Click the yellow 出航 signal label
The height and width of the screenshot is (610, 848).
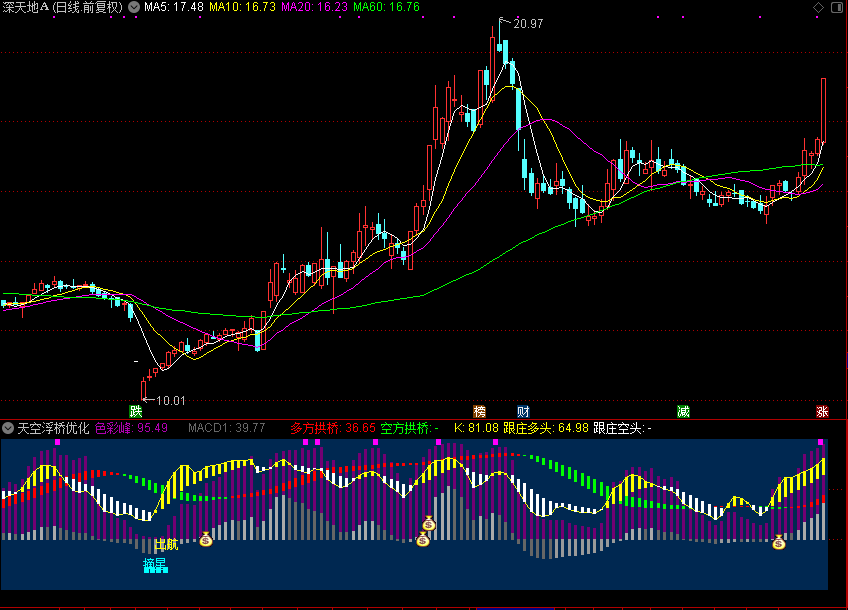(x=166, y=544)
